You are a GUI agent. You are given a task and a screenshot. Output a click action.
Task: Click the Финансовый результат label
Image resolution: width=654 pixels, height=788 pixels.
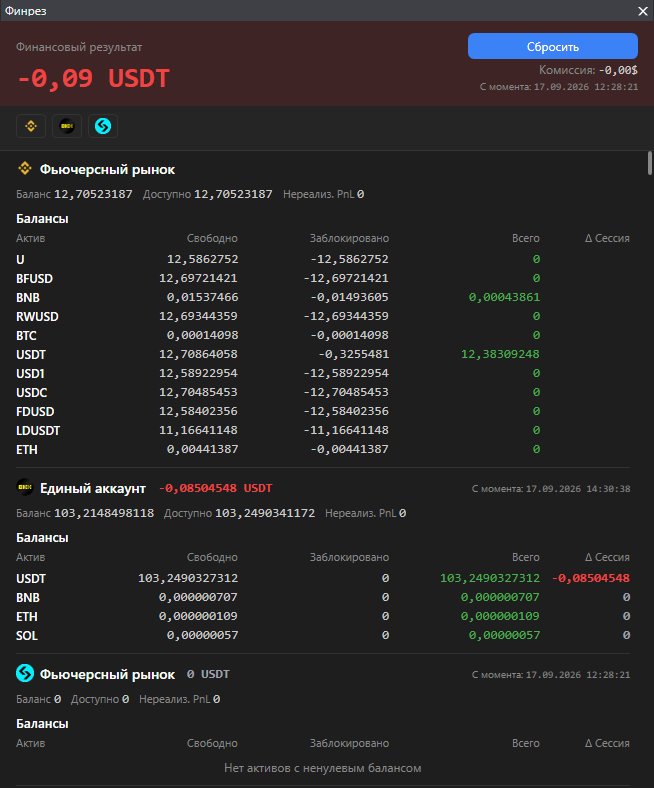pyautogui.click(x=79, y=47)
